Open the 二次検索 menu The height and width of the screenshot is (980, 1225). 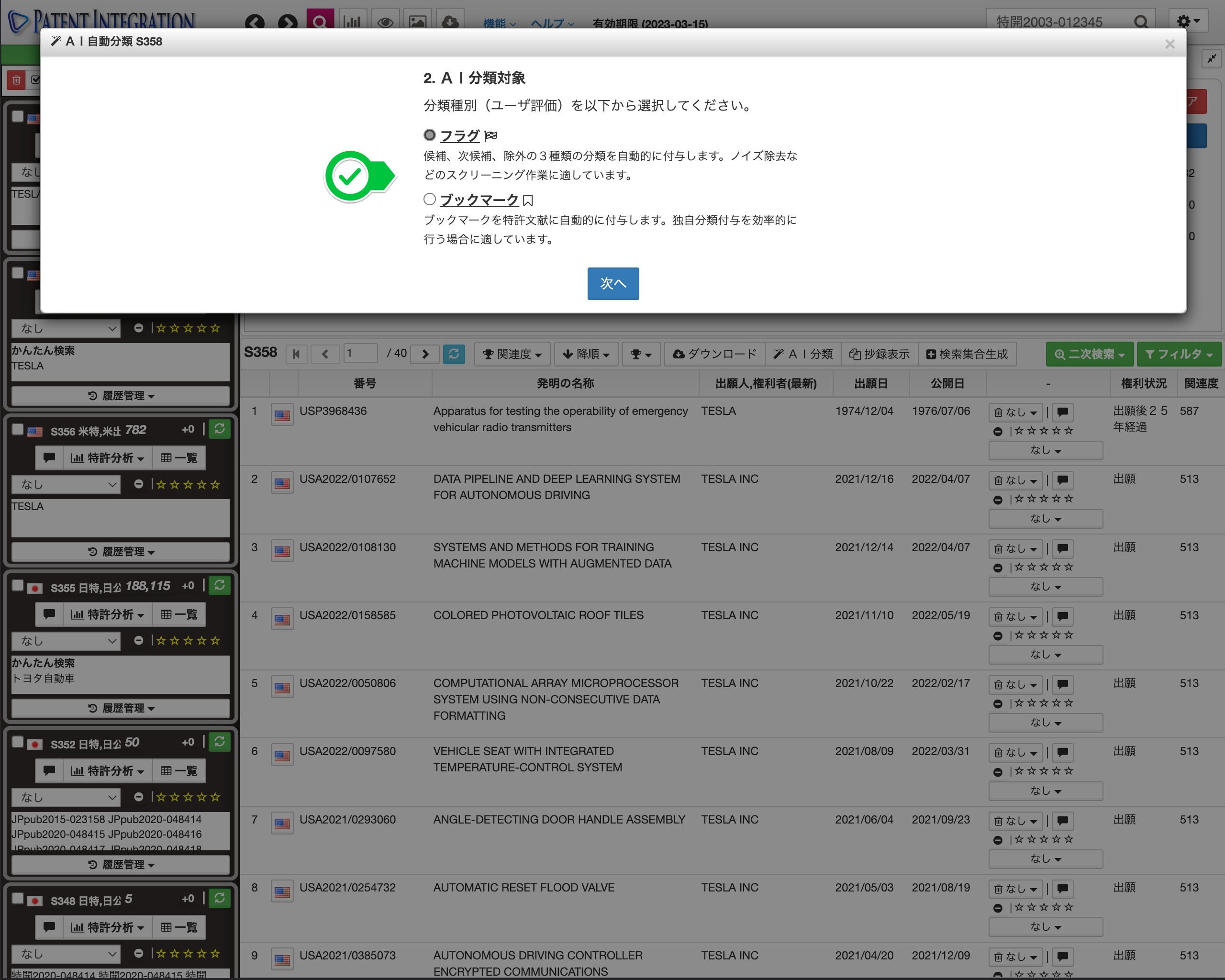pos(1089,354)
